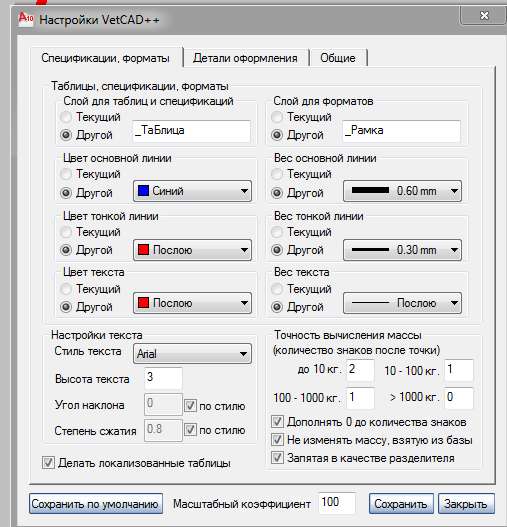
Task: Open the 0.30 mm thin line weight dropdown
Action: (402, 250)
